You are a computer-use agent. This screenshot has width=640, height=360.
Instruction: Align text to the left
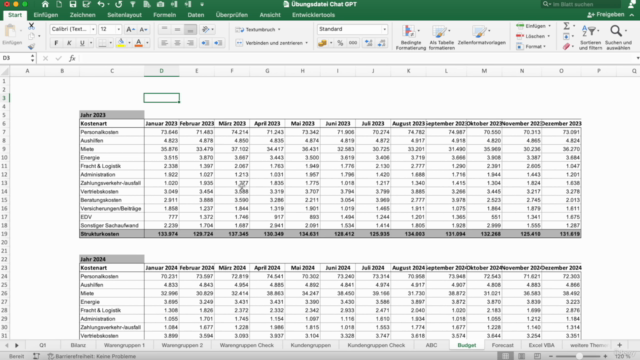(x=164, y=43)
